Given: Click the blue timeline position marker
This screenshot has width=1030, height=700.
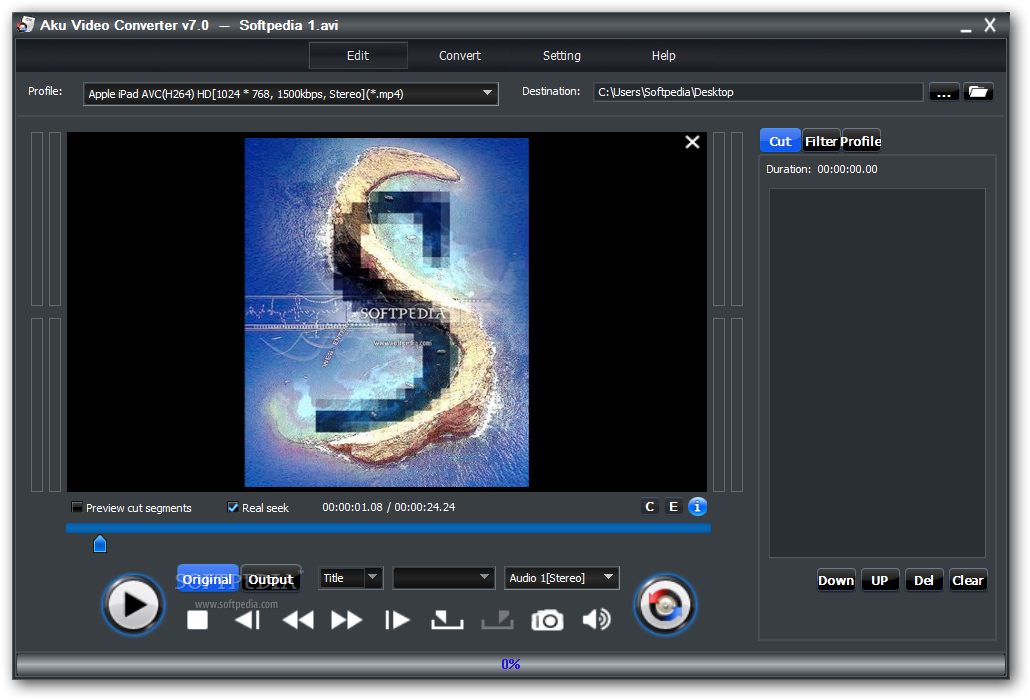Looking at the screenshot, I should [100, 544].
